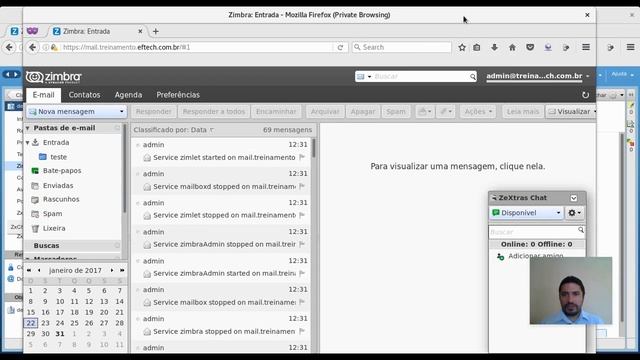Open the Firefox downloads arrow icon
This screenshot has height=360, width=640.
494,47
